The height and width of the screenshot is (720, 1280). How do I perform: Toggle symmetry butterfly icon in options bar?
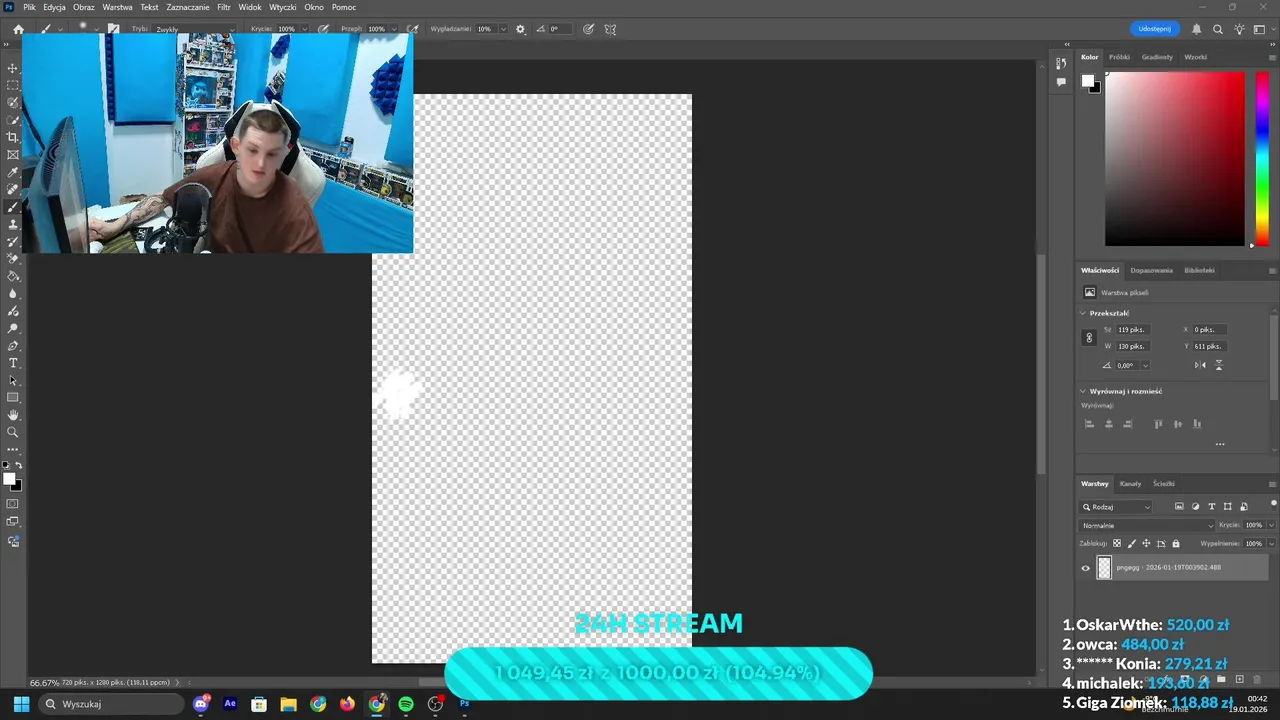tap(610, 29)
